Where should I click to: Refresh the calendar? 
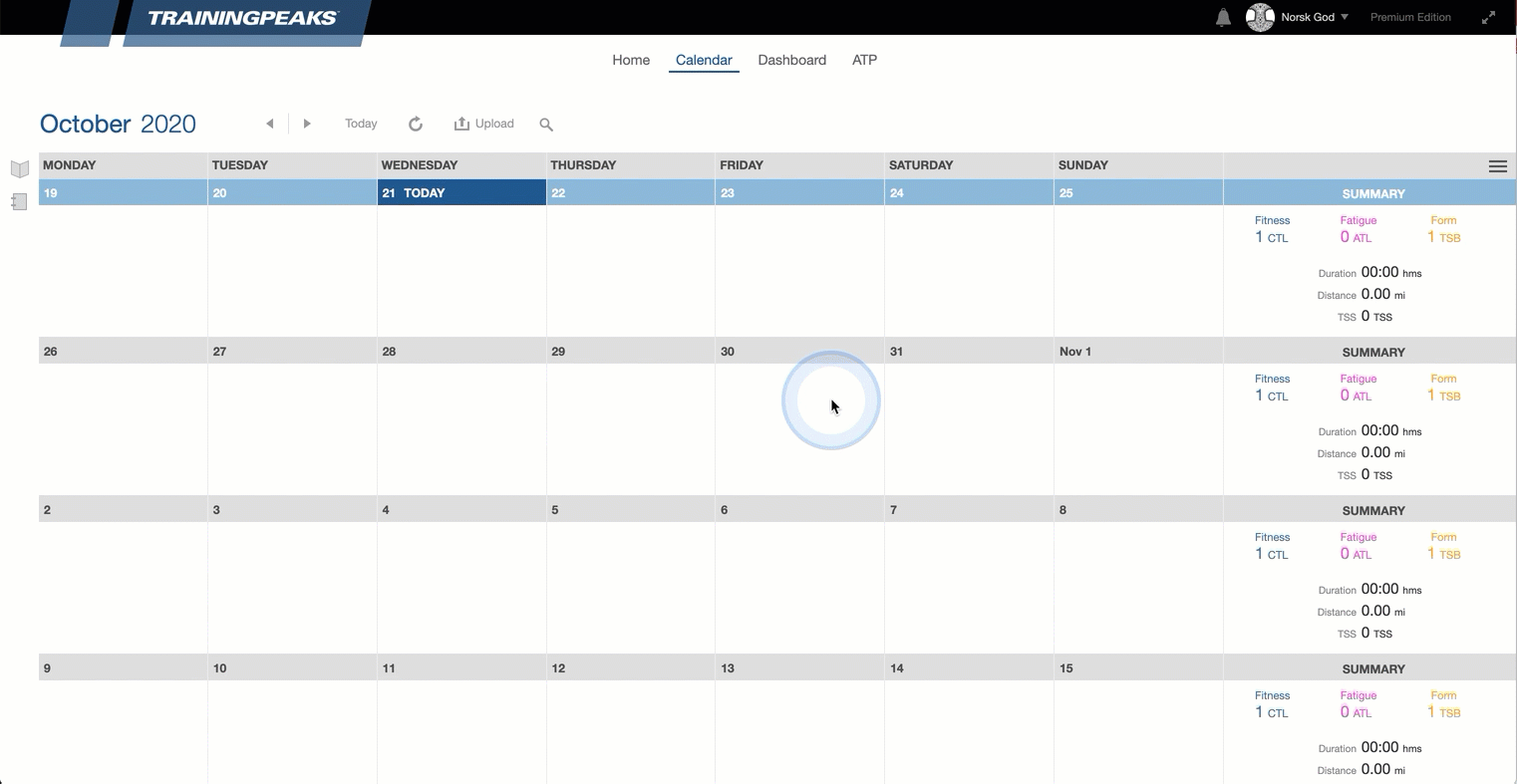(416, 124)
